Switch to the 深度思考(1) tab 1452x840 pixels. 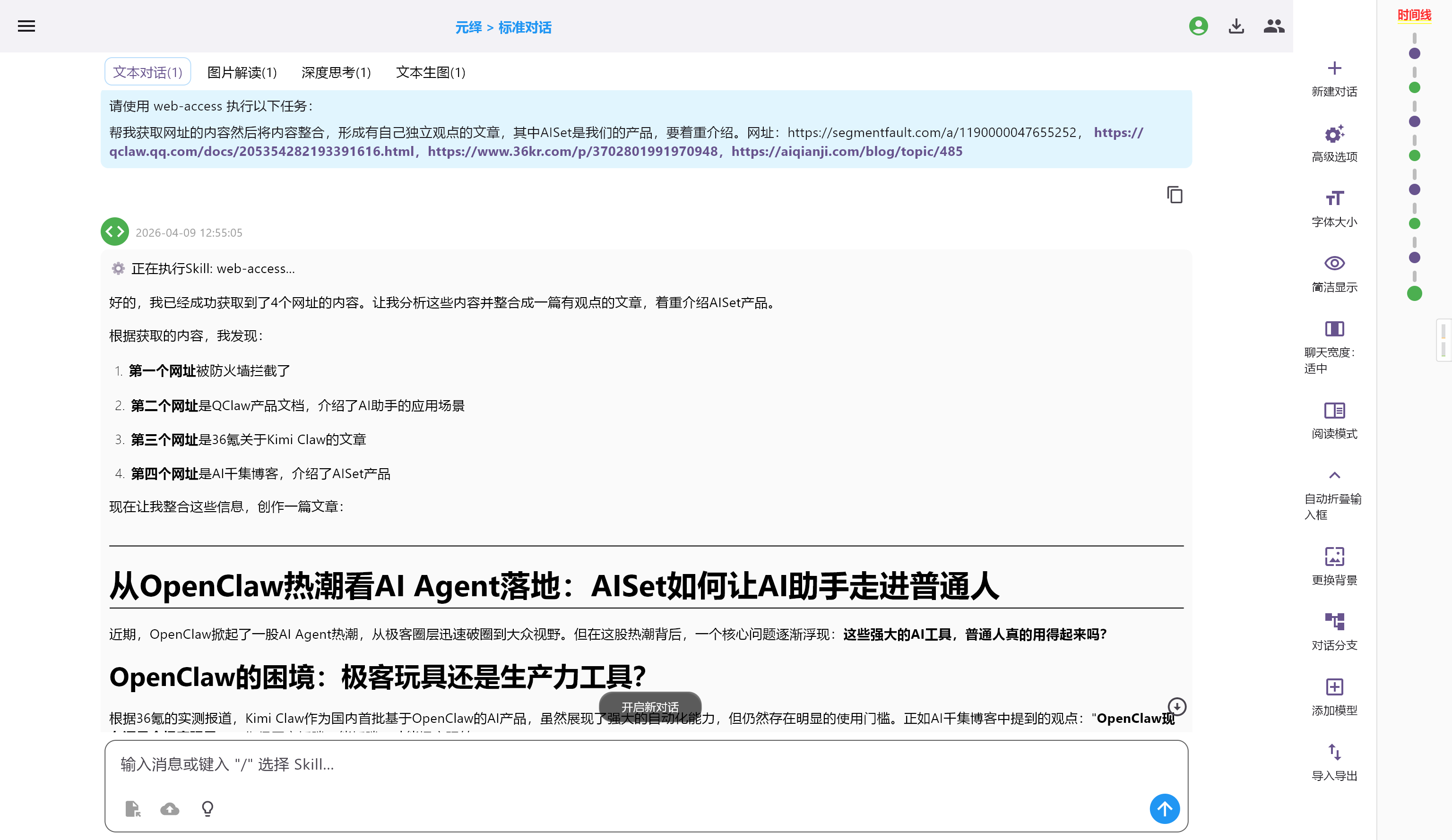coord(336,72)
